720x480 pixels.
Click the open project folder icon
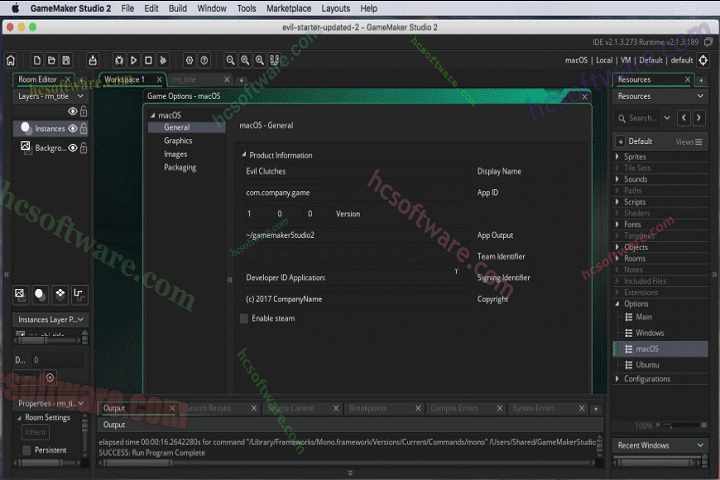(51, 60)
